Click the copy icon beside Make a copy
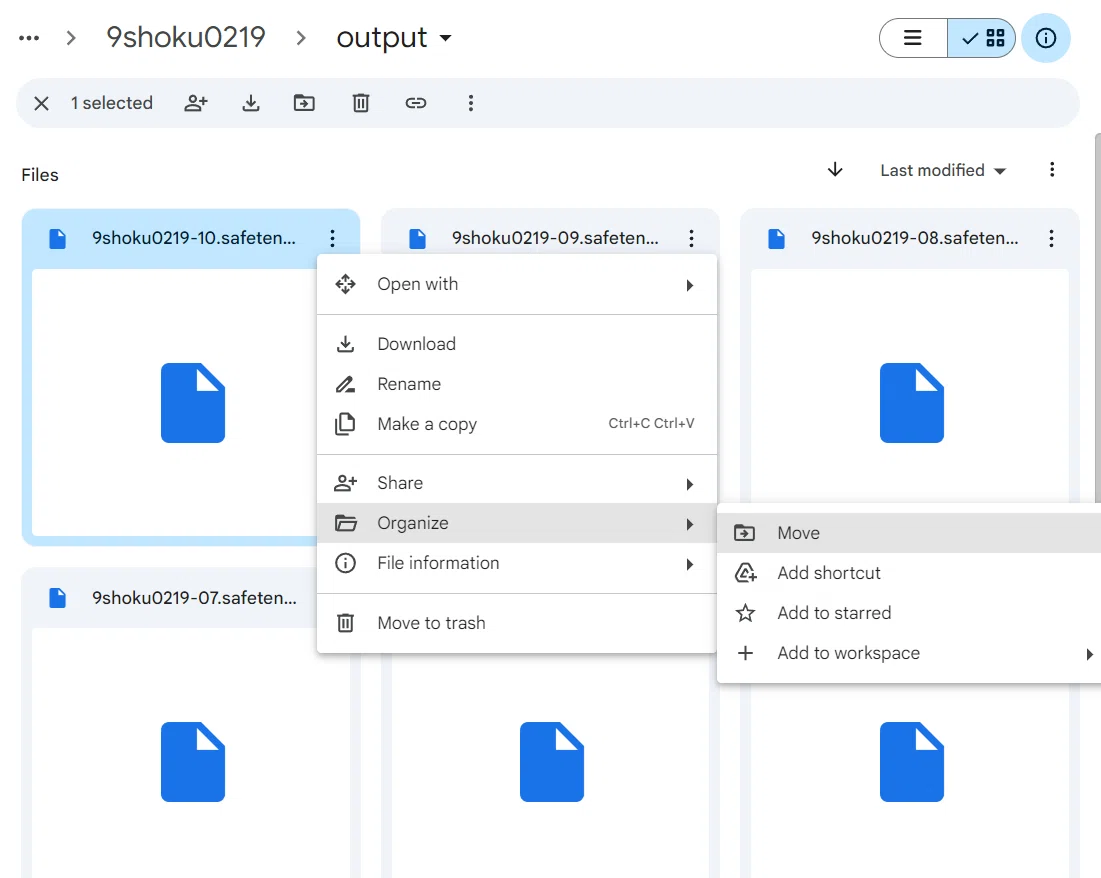Image resolution: width=1101 pixels, height=878 pixels. click(x=345, y=424)
